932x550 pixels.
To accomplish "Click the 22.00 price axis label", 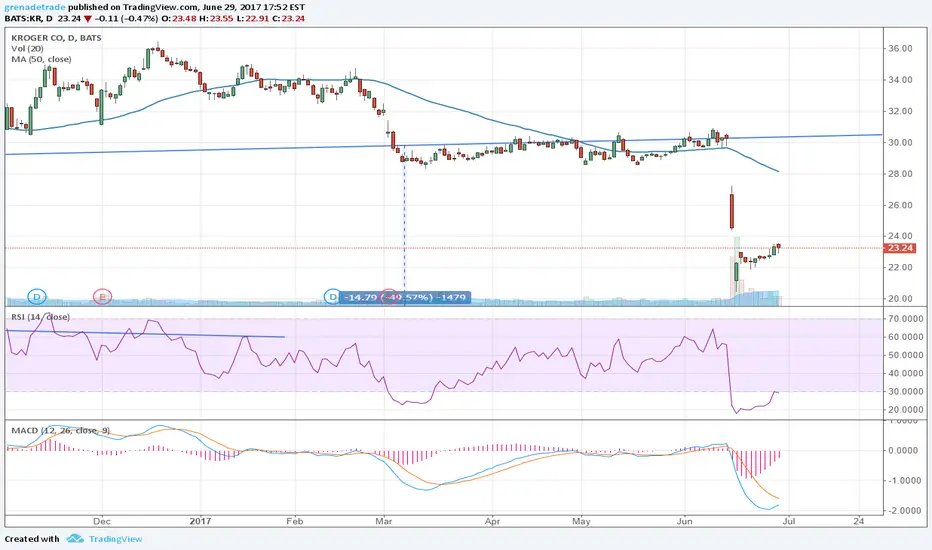I will coord(900,268).
